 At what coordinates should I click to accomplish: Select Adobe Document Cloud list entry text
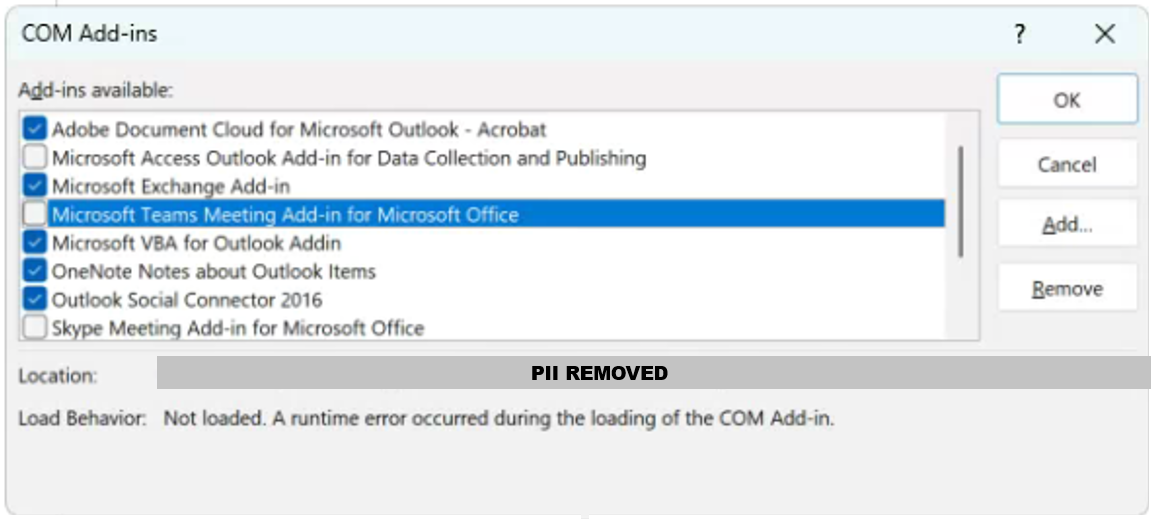tap(299, 129)
